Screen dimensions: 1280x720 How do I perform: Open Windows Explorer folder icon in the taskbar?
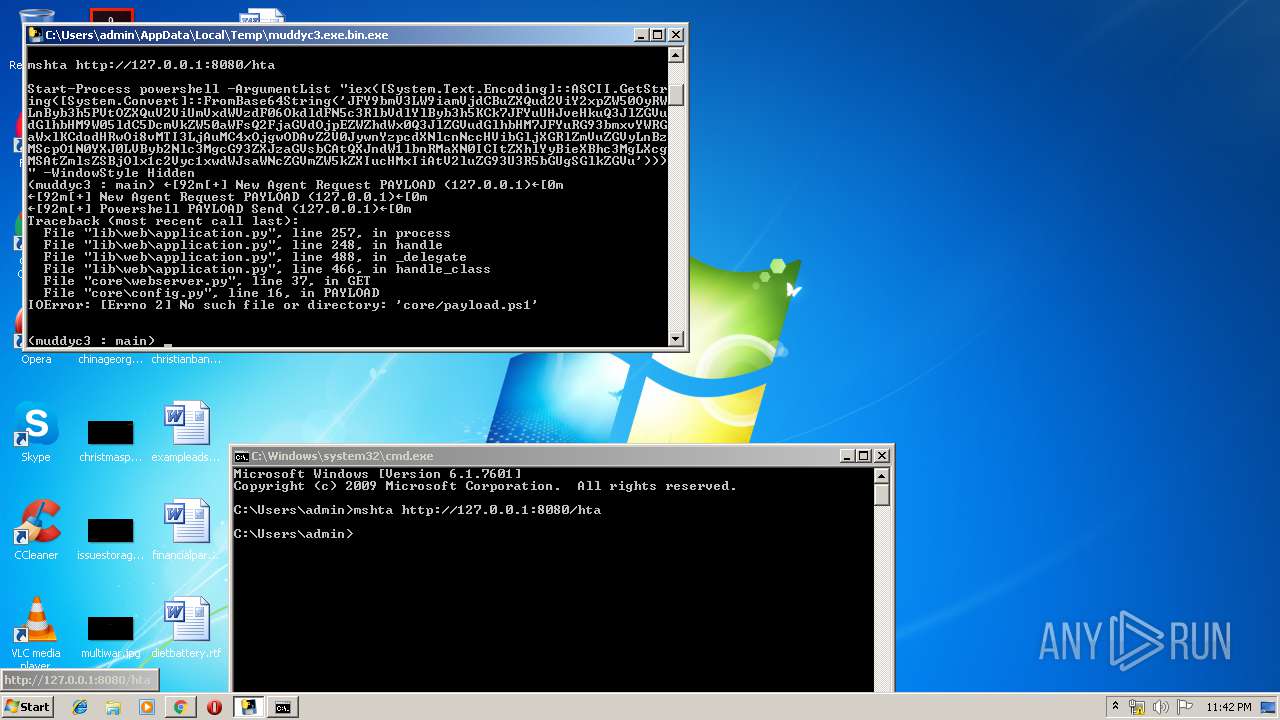click(113, 707)
